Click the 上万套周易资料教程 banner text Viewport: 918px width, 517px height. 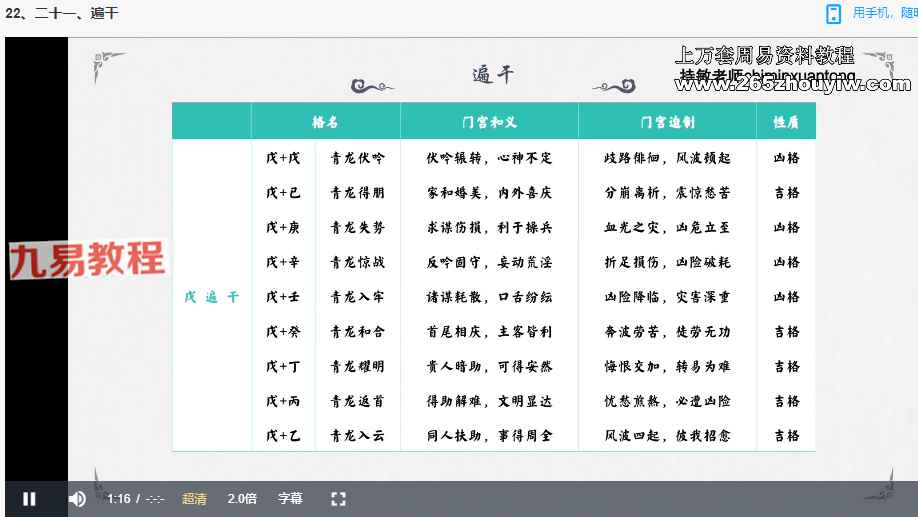(x=765, y=55)
